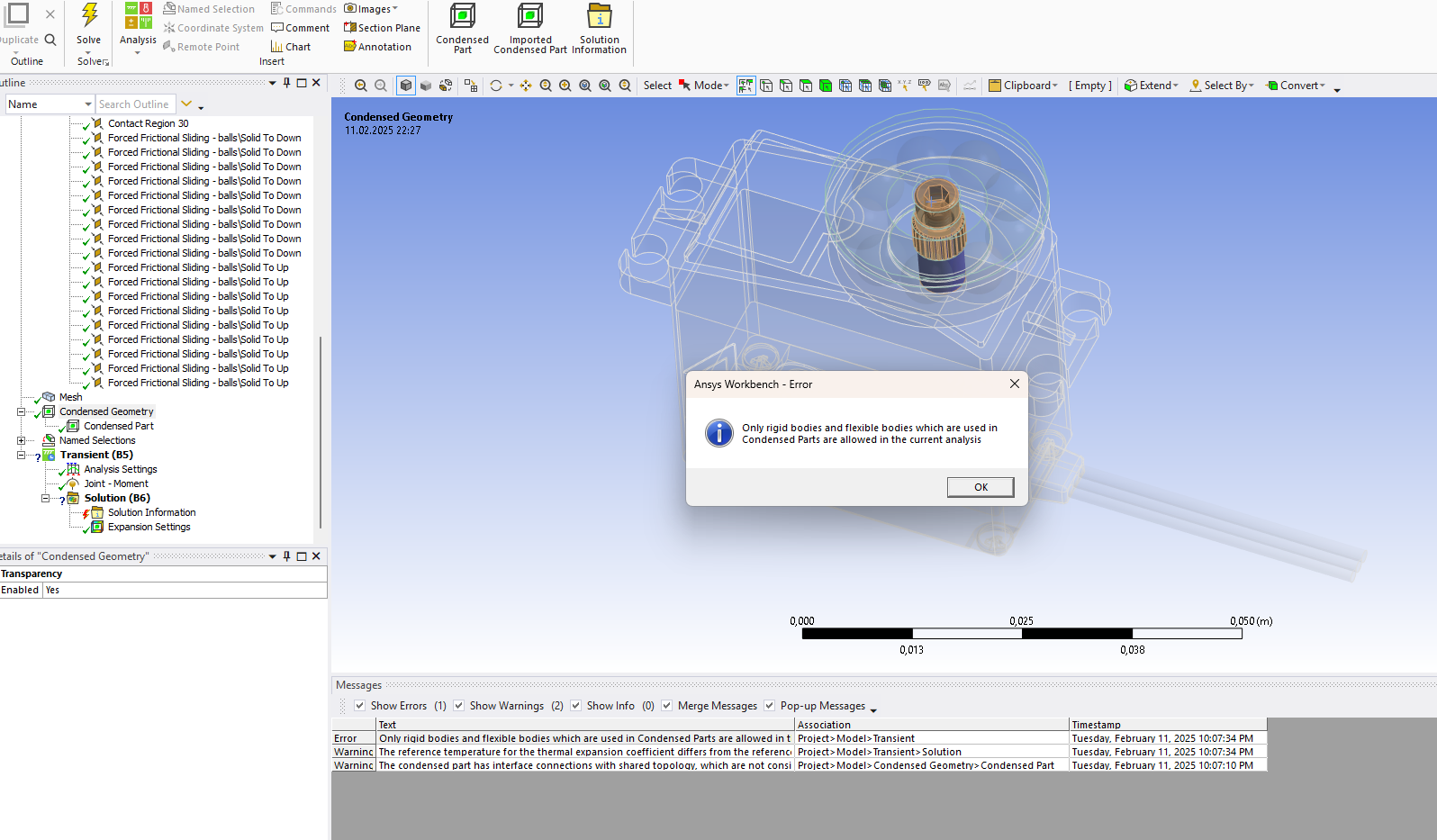The height and width of the screenshot is (840, 1437).
Task: Open the rotate tool dropdown arrow
Action: (511, 86)
